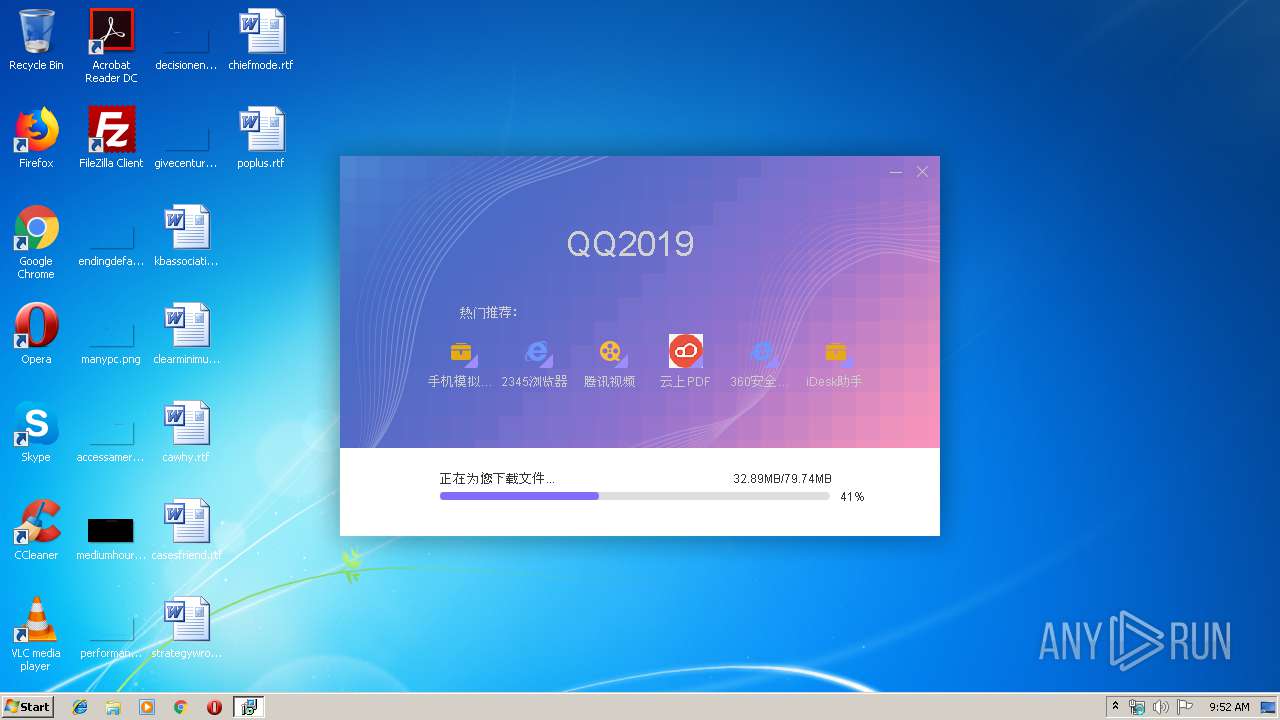Select the clearminimu... document file
The width and height of the screenshot is (1280, 720).
point(186,334)
